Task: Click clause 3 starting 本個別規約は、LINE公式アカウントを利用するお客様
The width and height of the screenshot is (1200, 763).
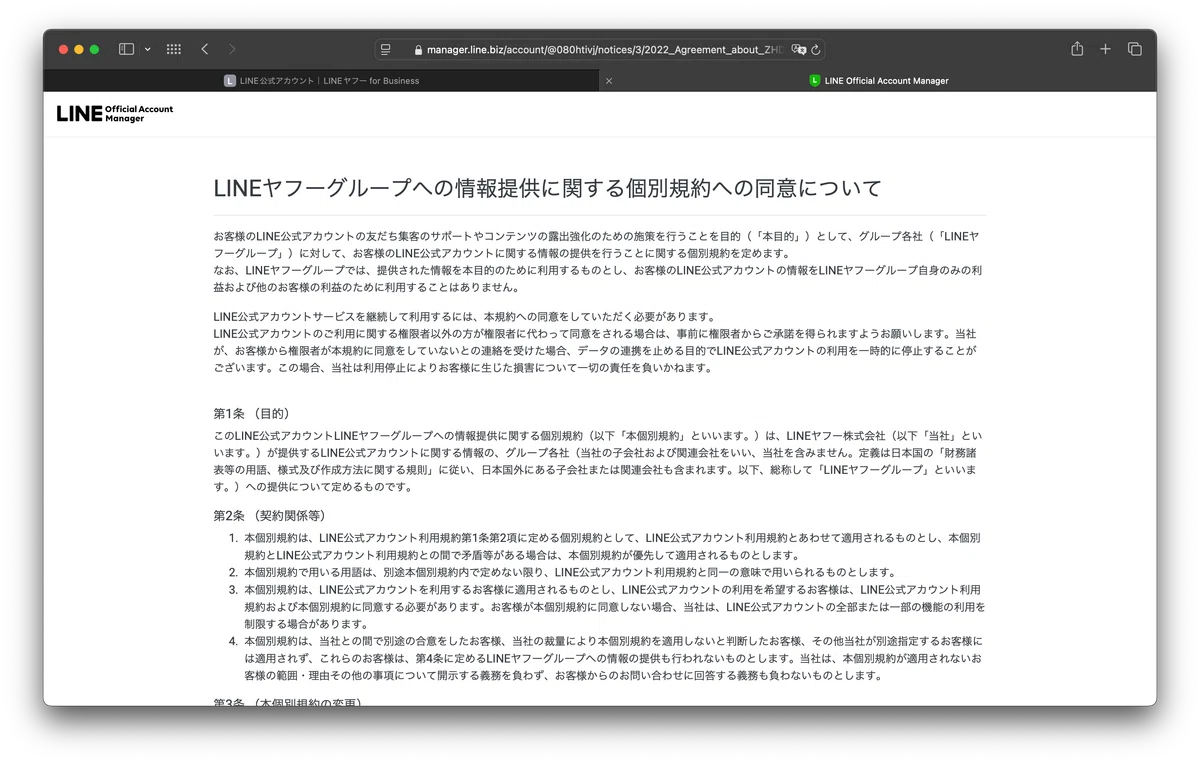Action: pyautogui.click(x=614, y=606)
